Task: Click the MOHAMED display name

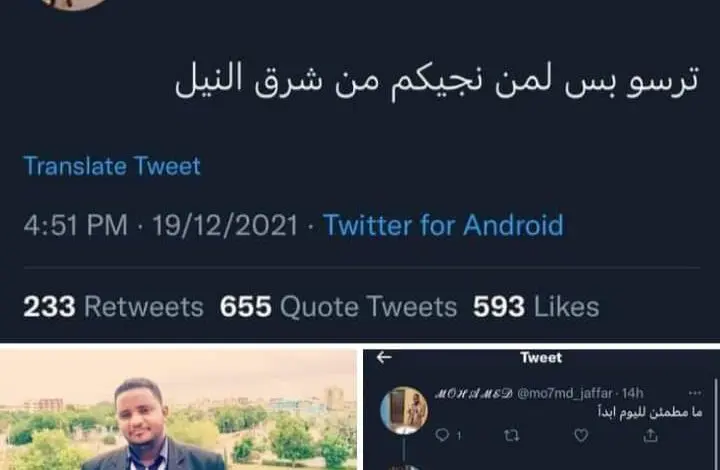Action: (x=474, y=393)
